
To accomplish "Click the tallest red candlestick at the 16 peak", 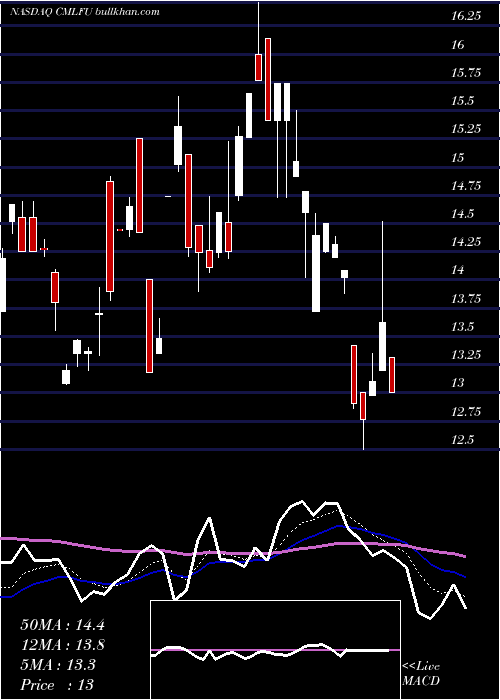I will (x=268, y=79).
